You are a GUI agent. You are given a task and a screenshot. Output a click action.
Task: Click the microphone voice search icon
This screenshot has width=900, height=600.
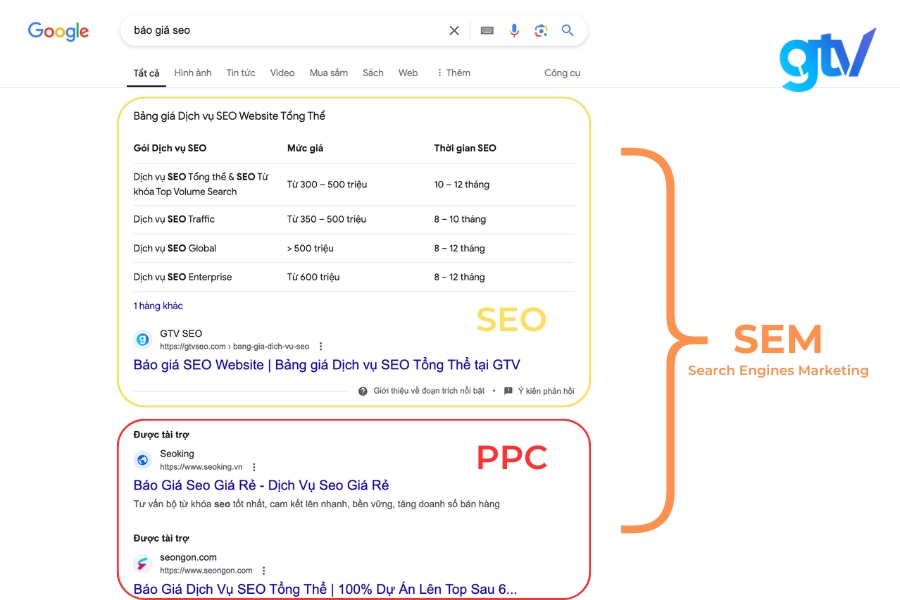click(x=514, y=31)
